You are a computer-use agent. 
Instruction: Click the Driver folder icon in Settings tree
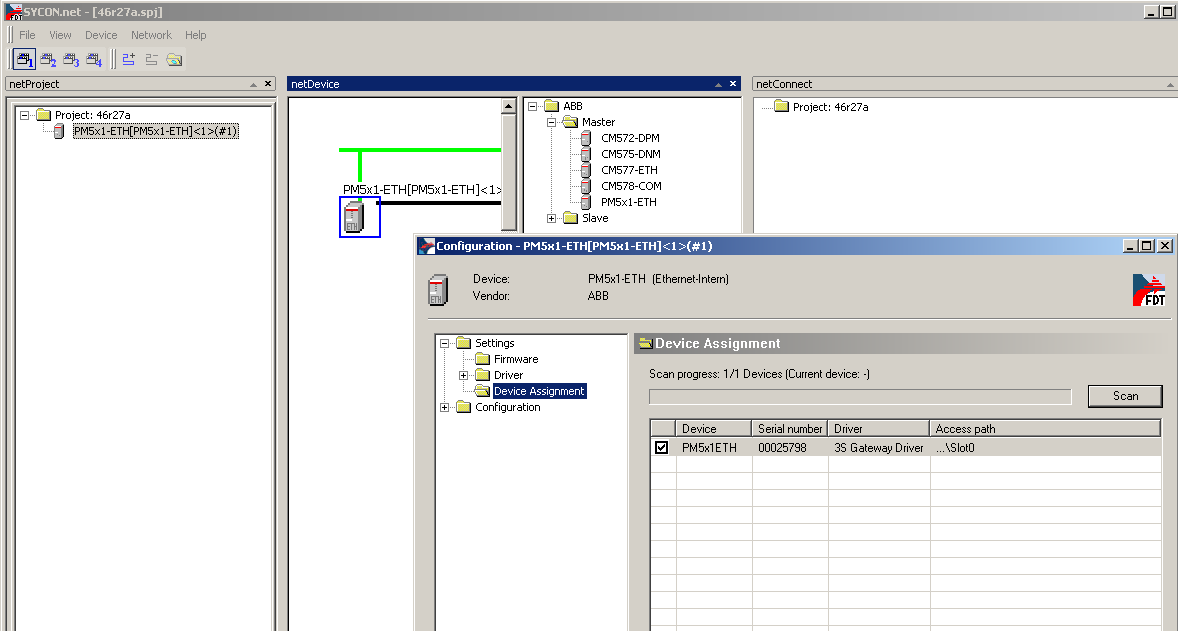(x=482, y=375)
